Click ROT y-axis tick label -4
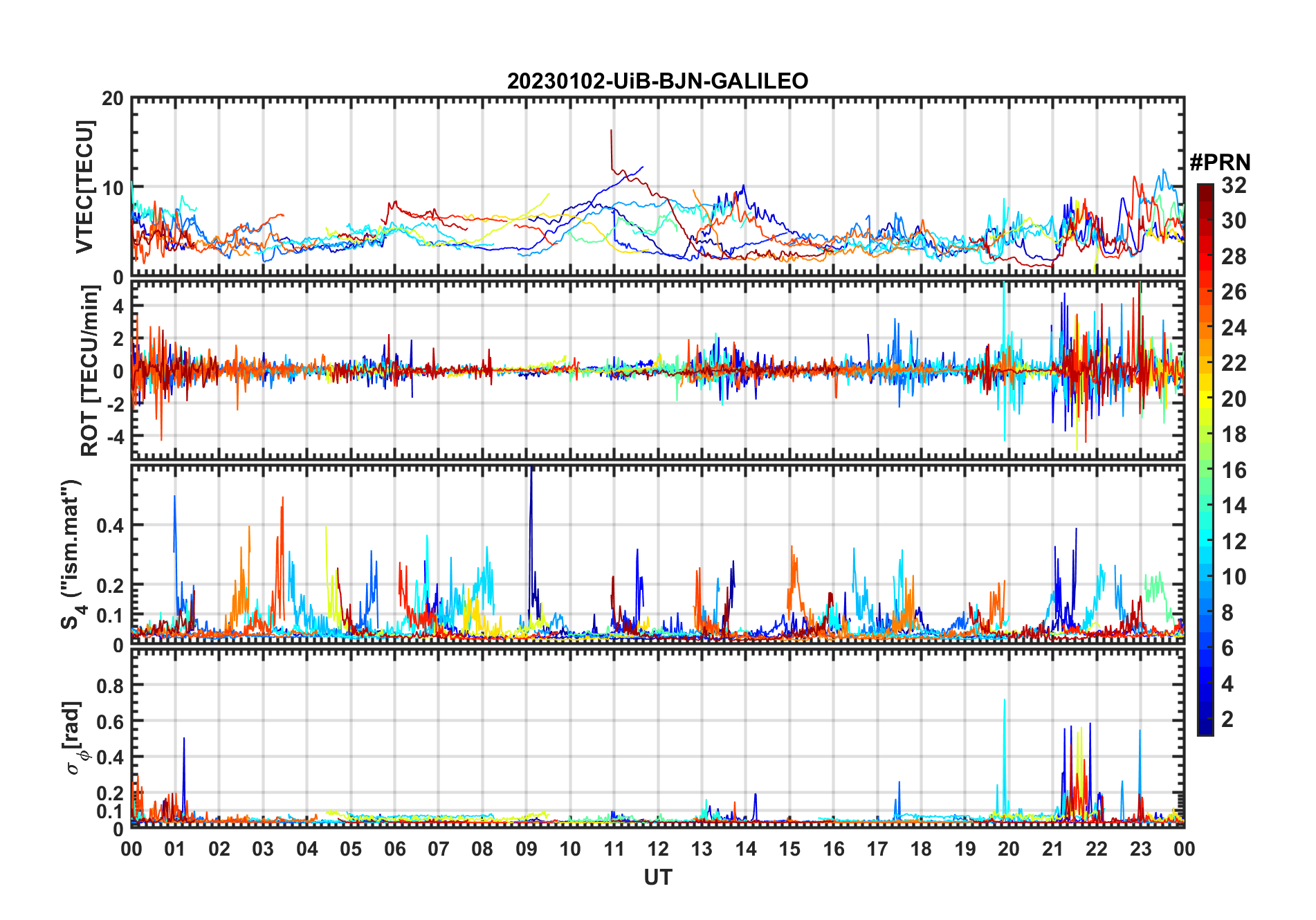Screen dimensions: 1316x920 pyautogui.click(x=115, y=436)
